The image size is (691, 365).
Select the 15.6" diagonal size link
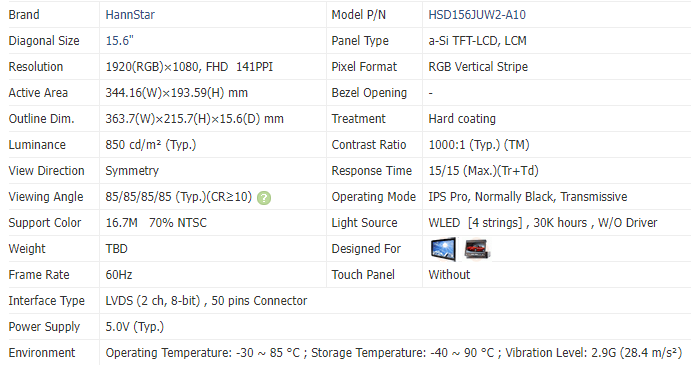(x=119, y=41)
